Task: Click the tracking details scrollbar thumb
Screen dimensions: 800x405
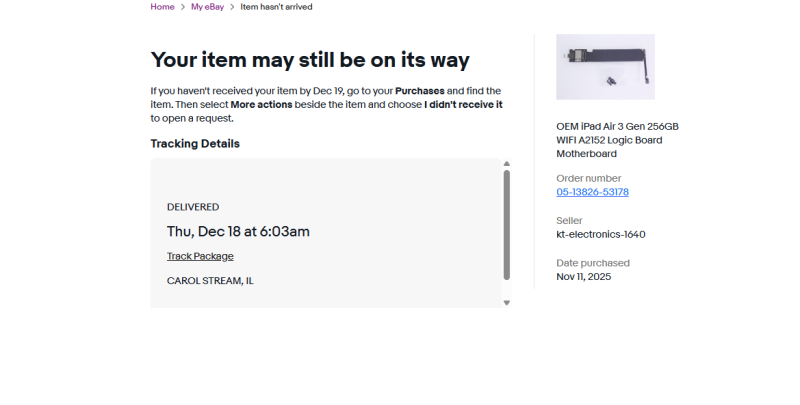Action: click(507, 225)
